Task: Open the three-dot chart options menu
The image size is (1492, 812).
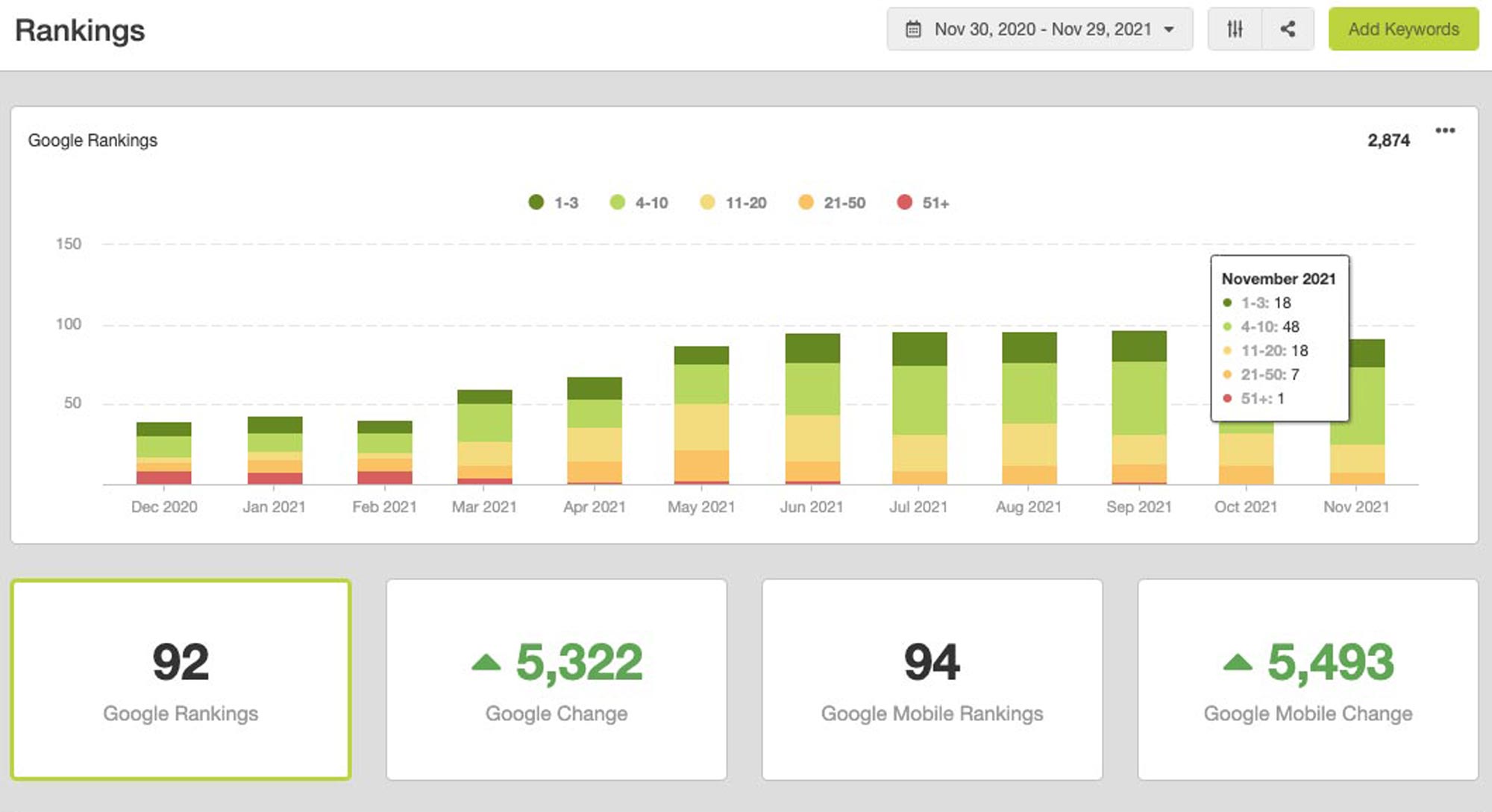Action: point(1445,130)
